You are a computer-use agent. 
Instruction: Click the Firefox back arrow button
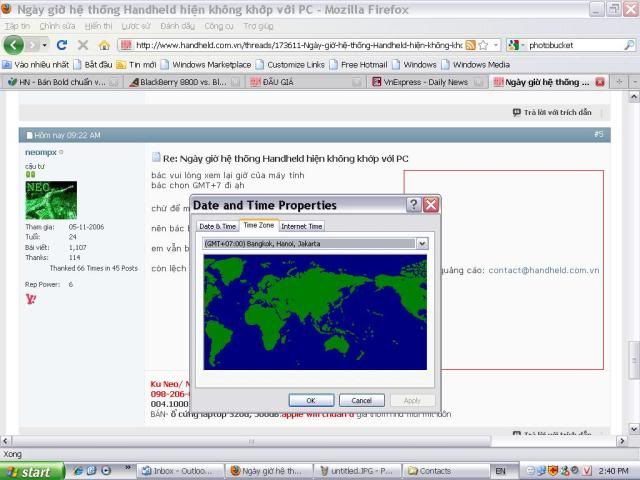pos(14,45)
